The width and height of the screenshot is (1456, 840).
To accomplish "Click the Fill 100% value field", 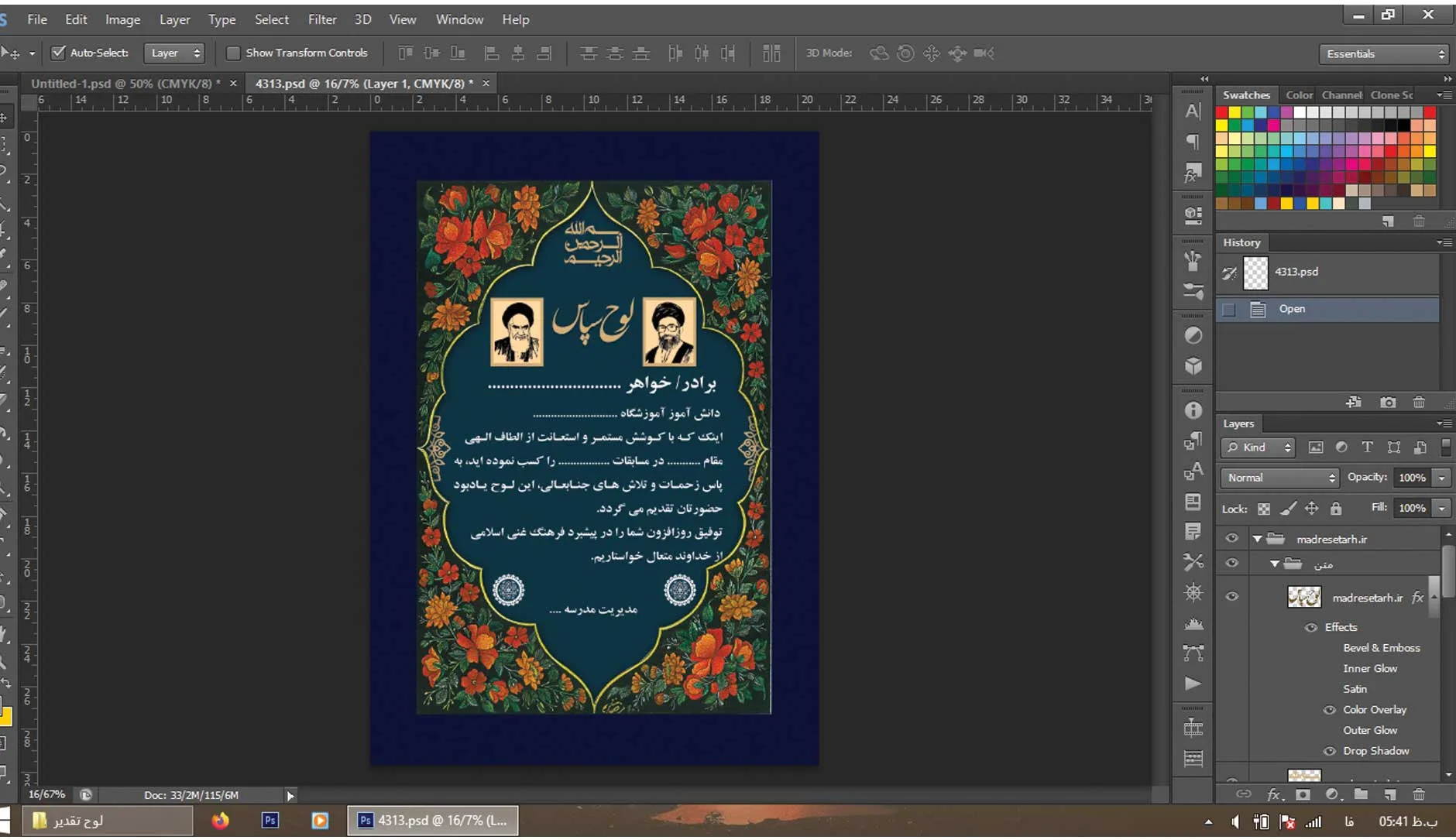I will 1412,508.
